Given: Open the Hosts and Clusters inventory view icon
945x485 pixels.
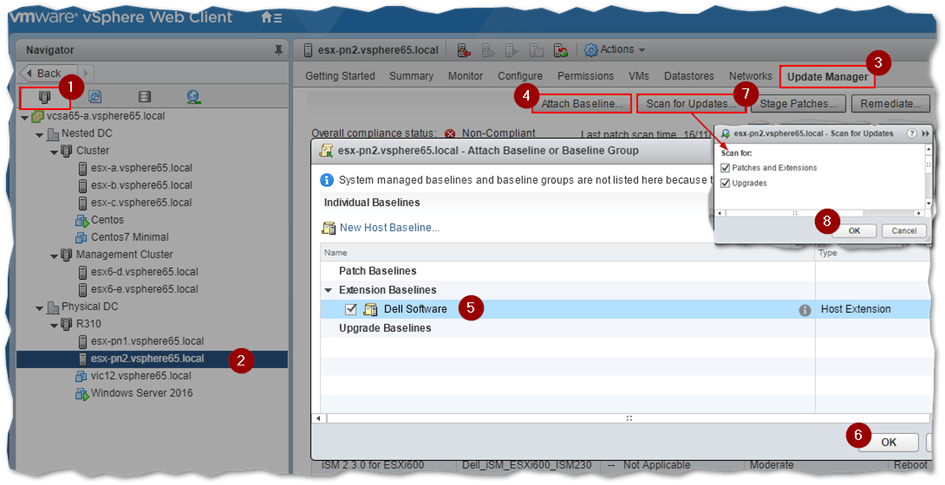Looking at the screenshot, I should coord(45,97).
